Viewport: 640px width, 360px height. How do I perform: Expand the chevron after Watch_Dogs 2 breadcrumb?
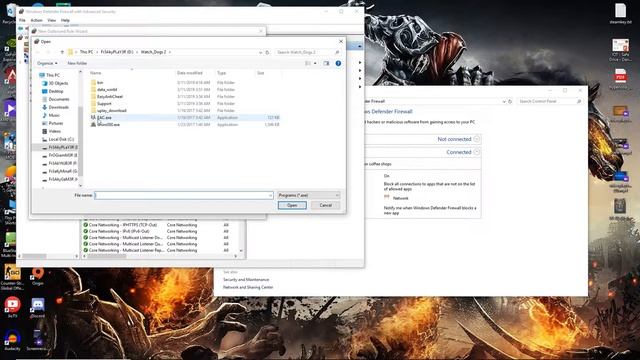click(170, 52)
